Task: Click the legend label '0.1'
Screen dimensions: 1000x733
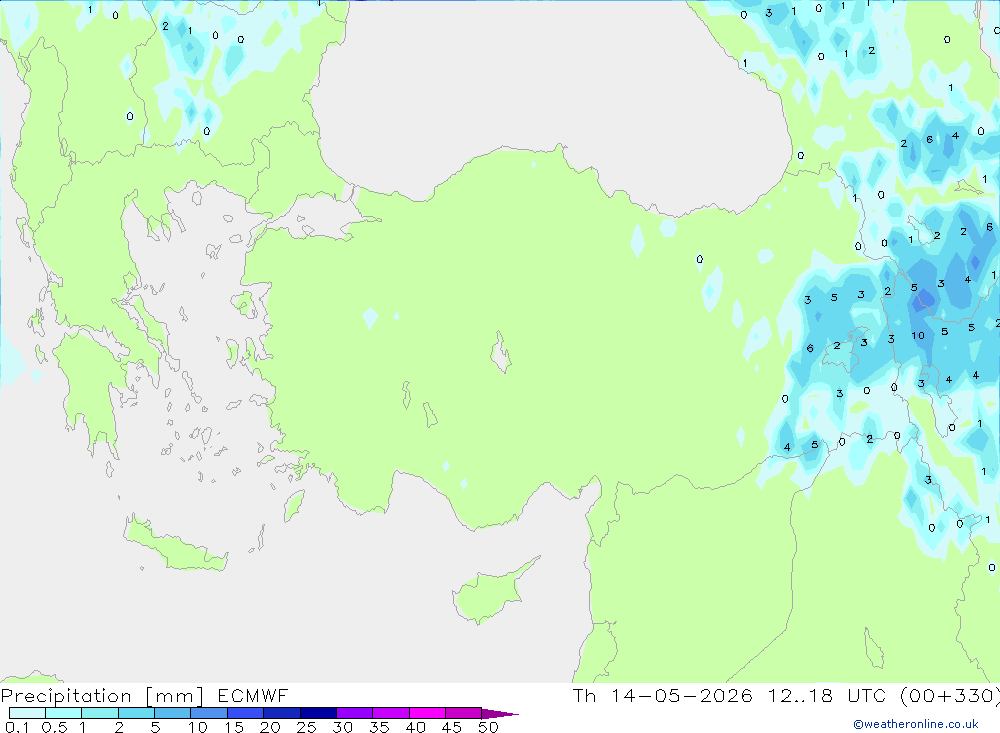Action: [17, 727]
